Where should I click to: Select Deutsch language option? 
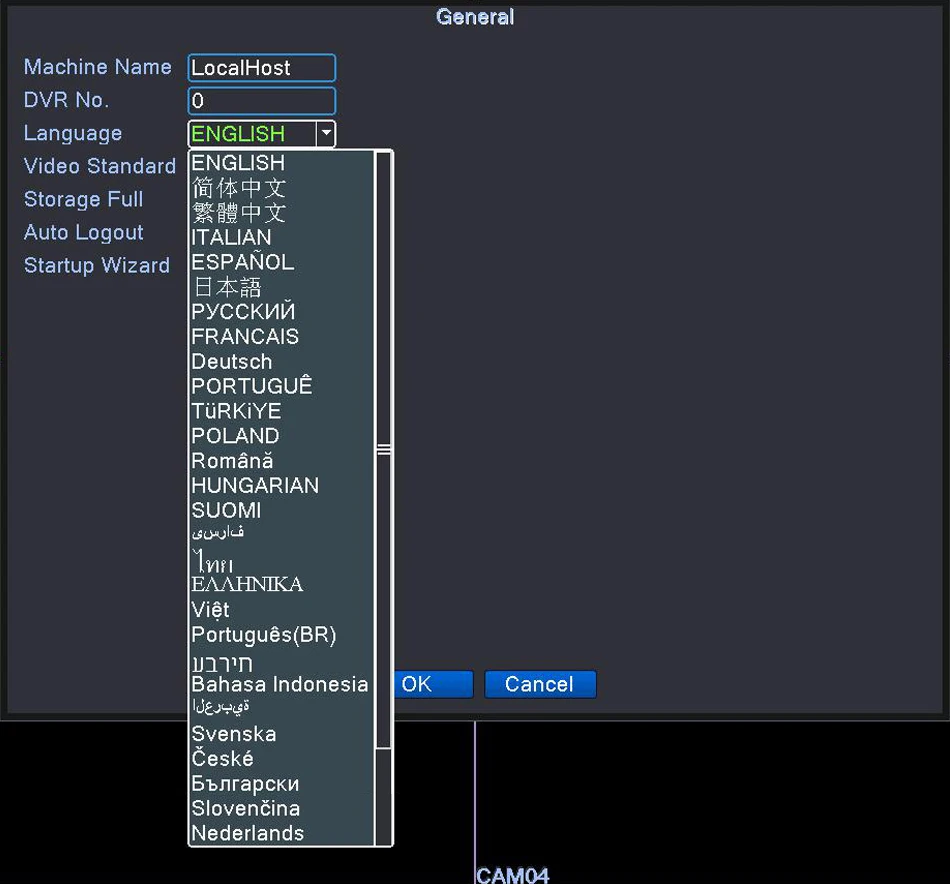[282, 361]
